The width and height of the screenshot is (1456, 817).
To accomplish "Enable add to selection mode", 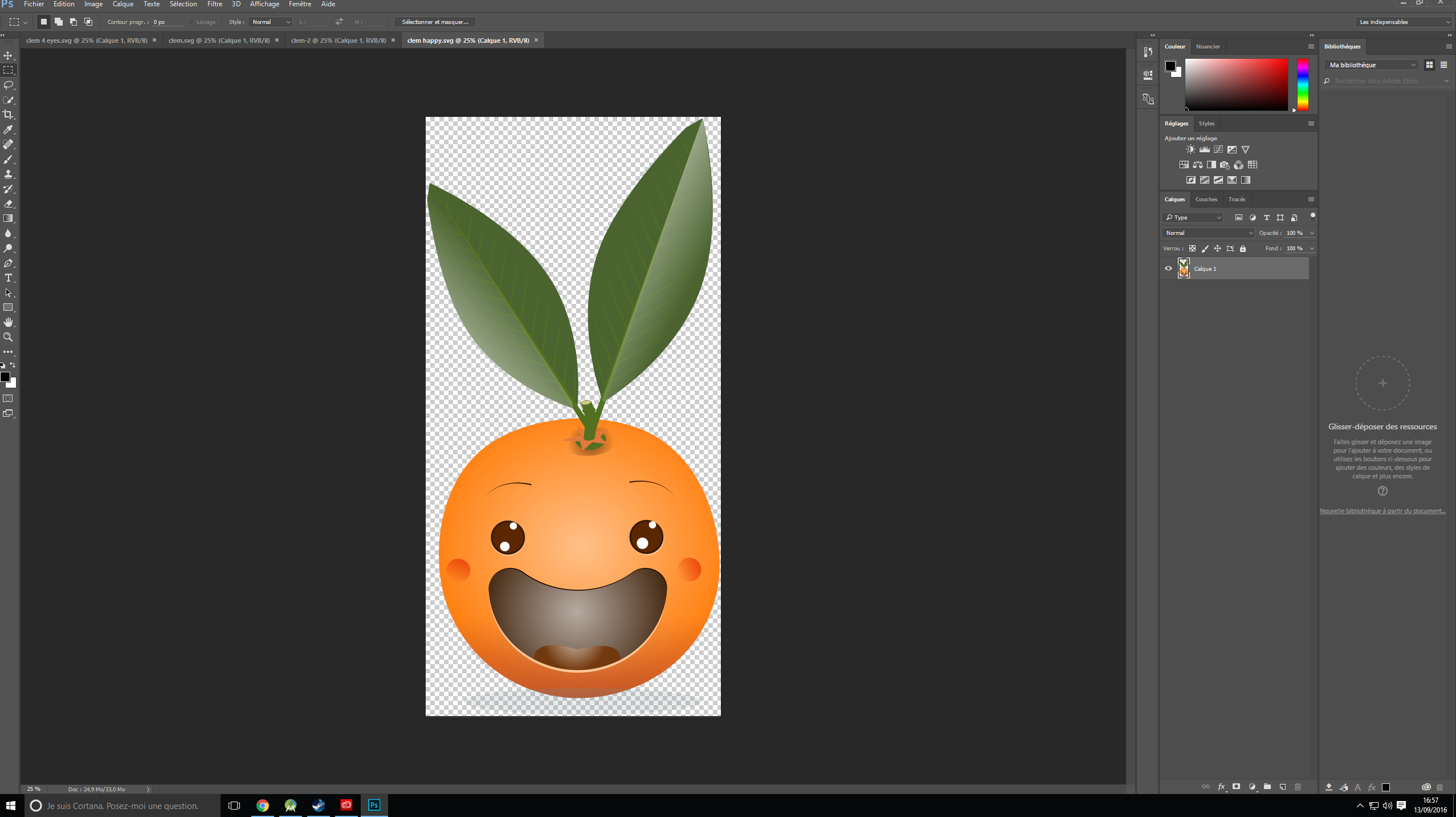I will tap(58, 22).
